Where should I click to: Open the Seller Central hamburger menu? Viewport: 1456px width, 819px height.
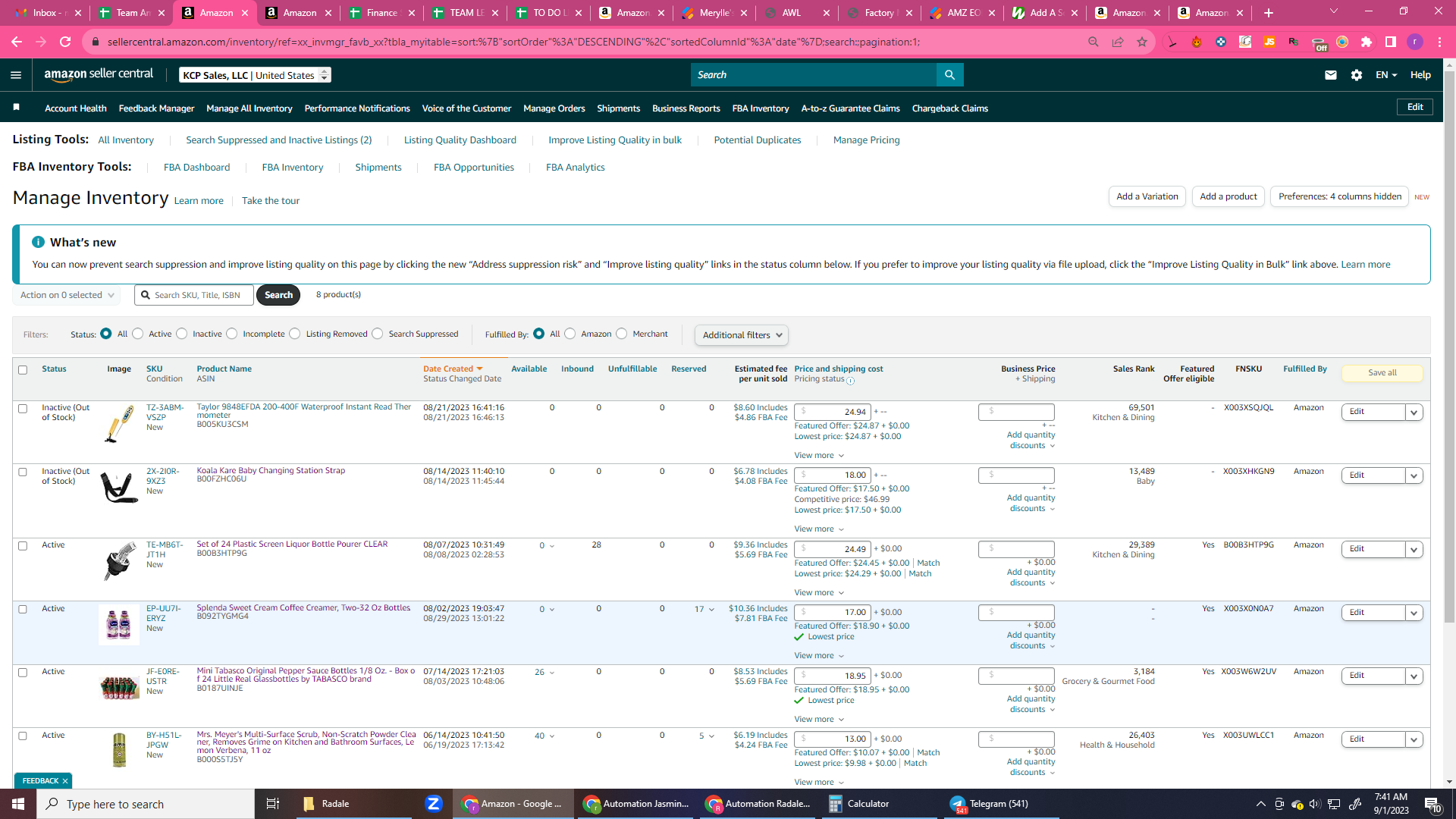16,74
